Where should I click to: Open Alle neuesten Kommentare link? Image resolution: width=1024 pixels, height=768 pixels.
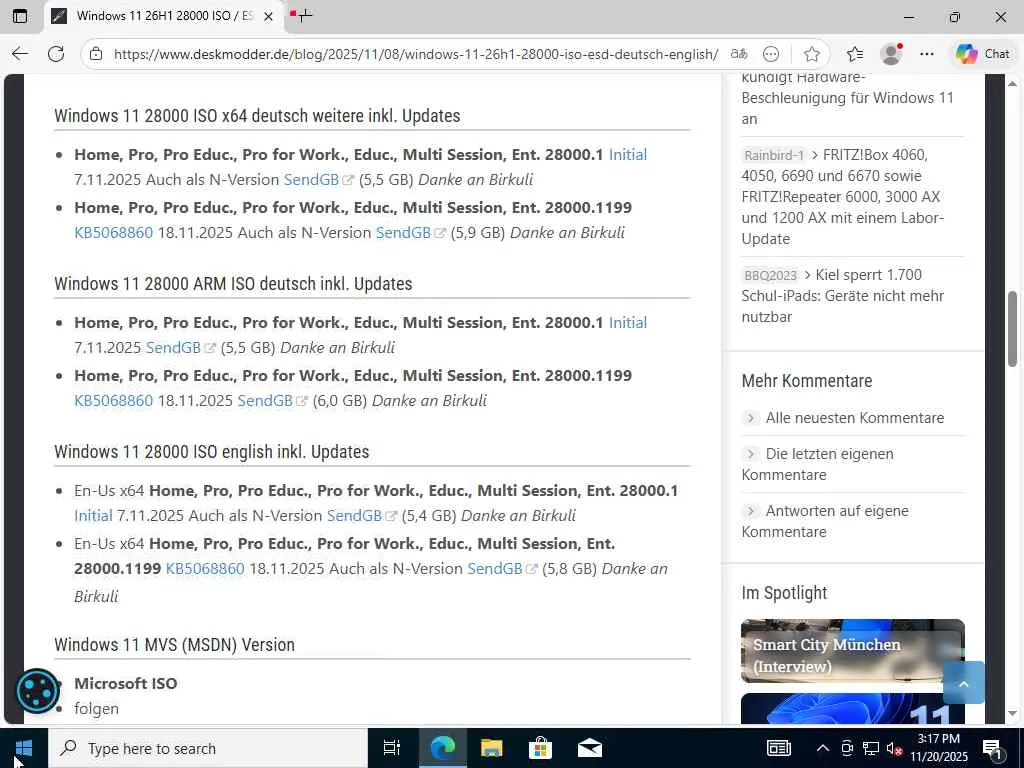(x=855, y=418)
